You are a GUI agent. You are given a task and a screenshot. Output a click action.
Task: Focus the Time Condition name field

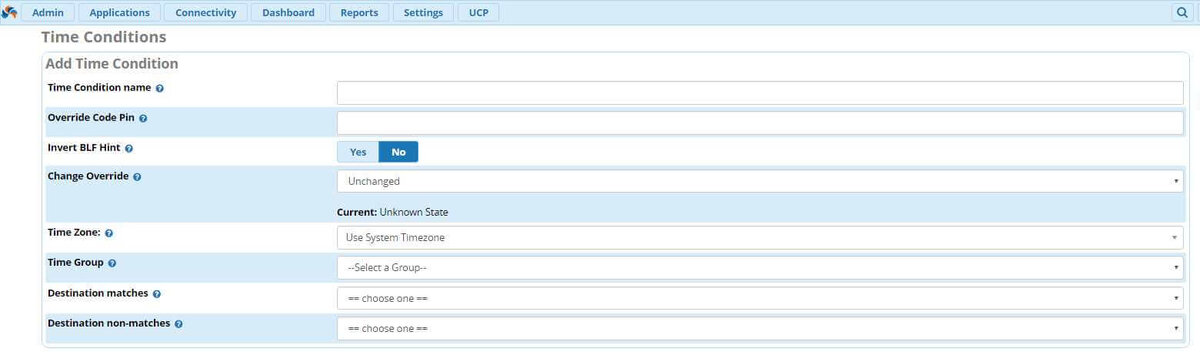point(760,93)
